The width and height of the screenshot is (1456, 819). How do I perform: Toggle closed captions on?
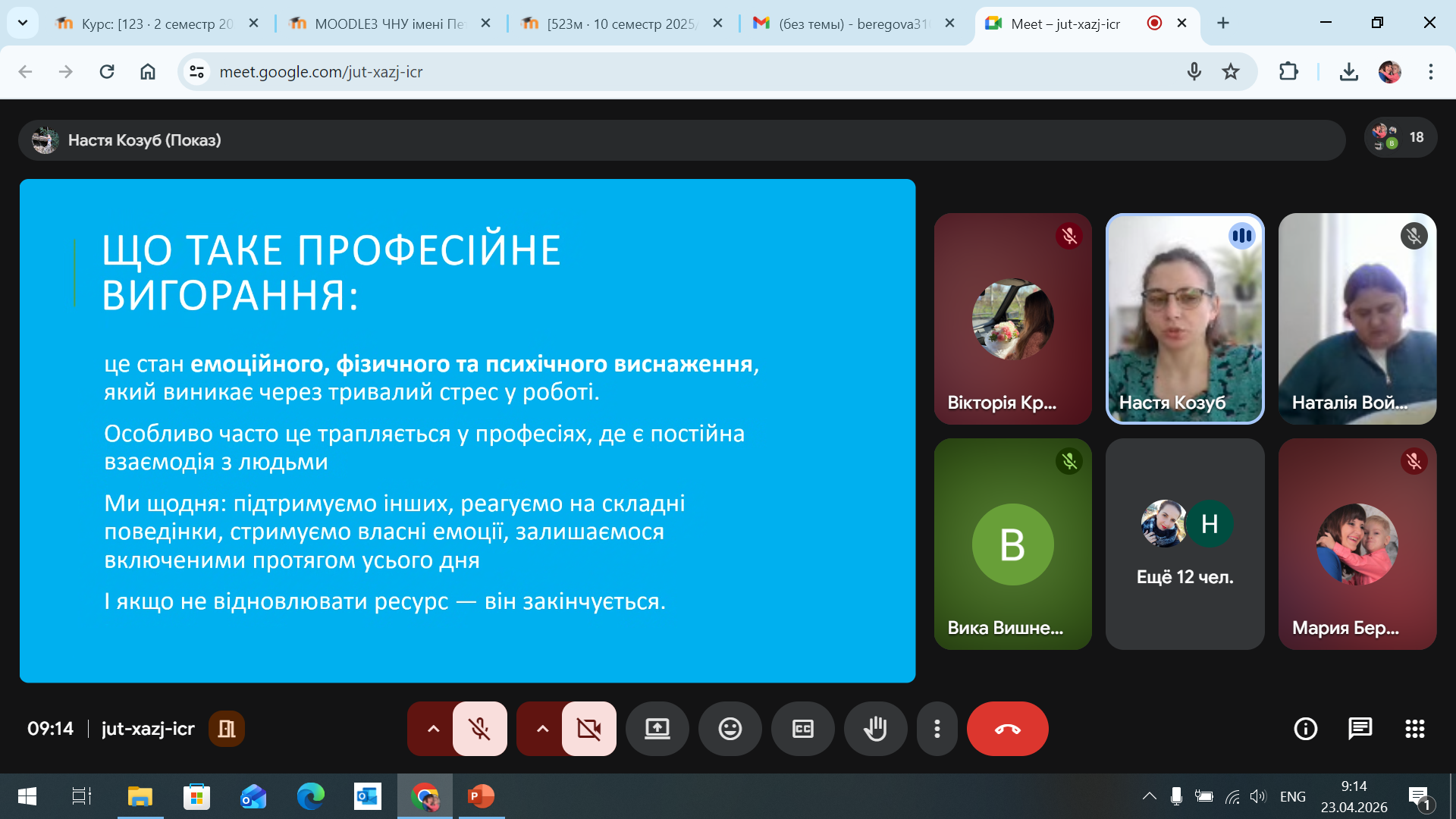[x=802, y=729]
